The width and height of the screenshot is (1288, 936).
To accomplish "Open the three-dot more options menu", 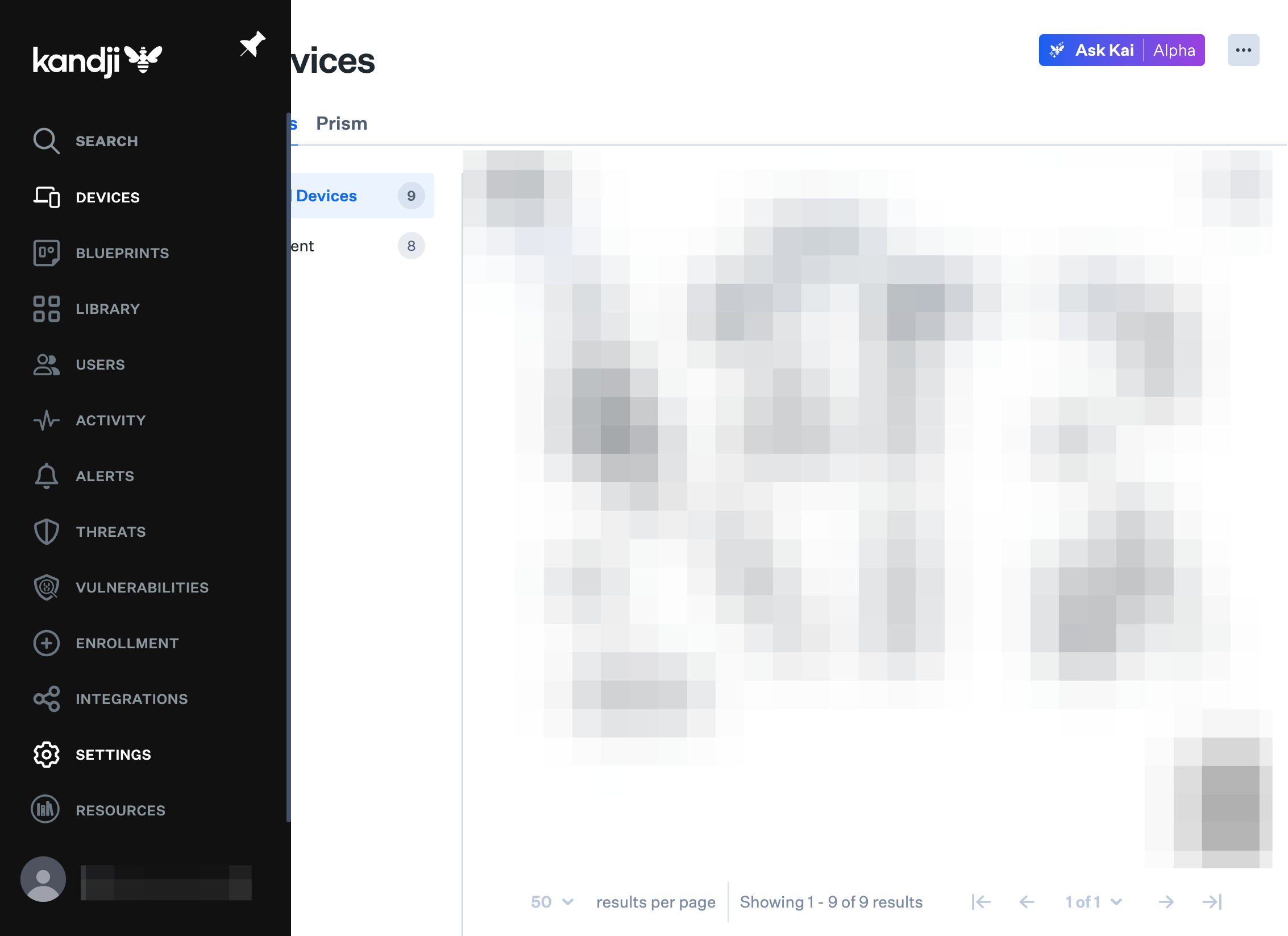I will pos(1243,50).
